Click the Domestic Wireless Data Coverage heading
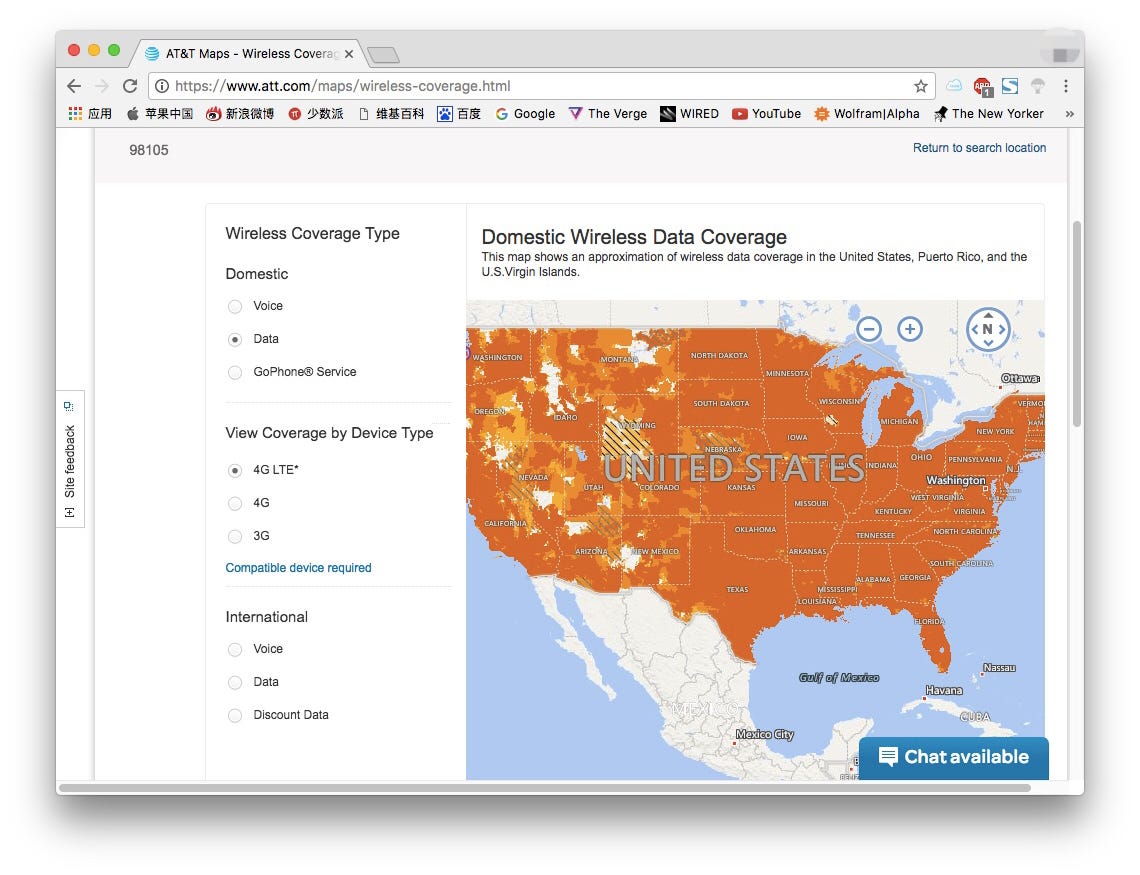This screenshot has height=875, width=1140. pos(634,237)
